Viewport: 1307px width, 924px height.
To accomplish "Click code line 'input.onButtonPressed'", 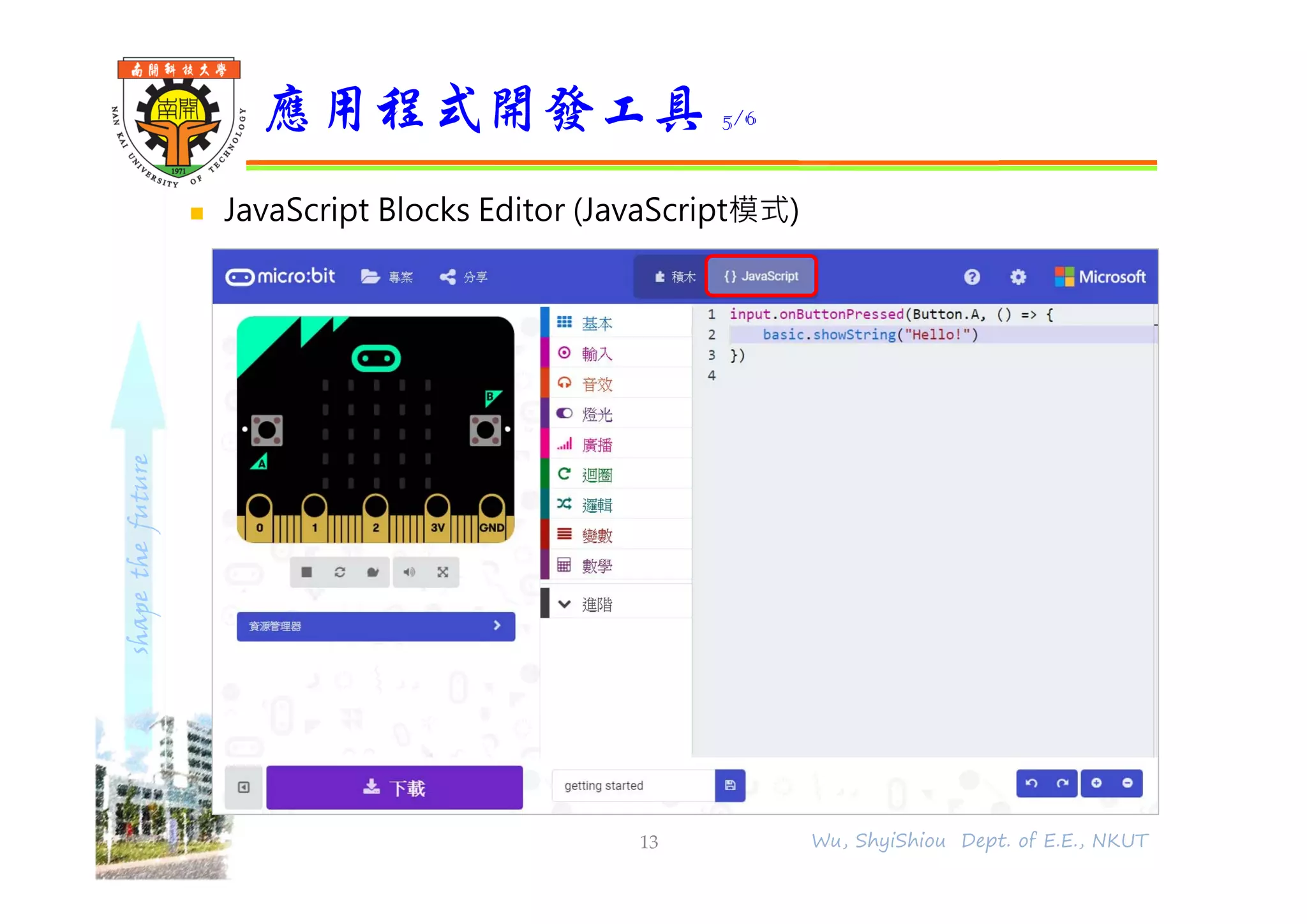I will tap(817, 314).
